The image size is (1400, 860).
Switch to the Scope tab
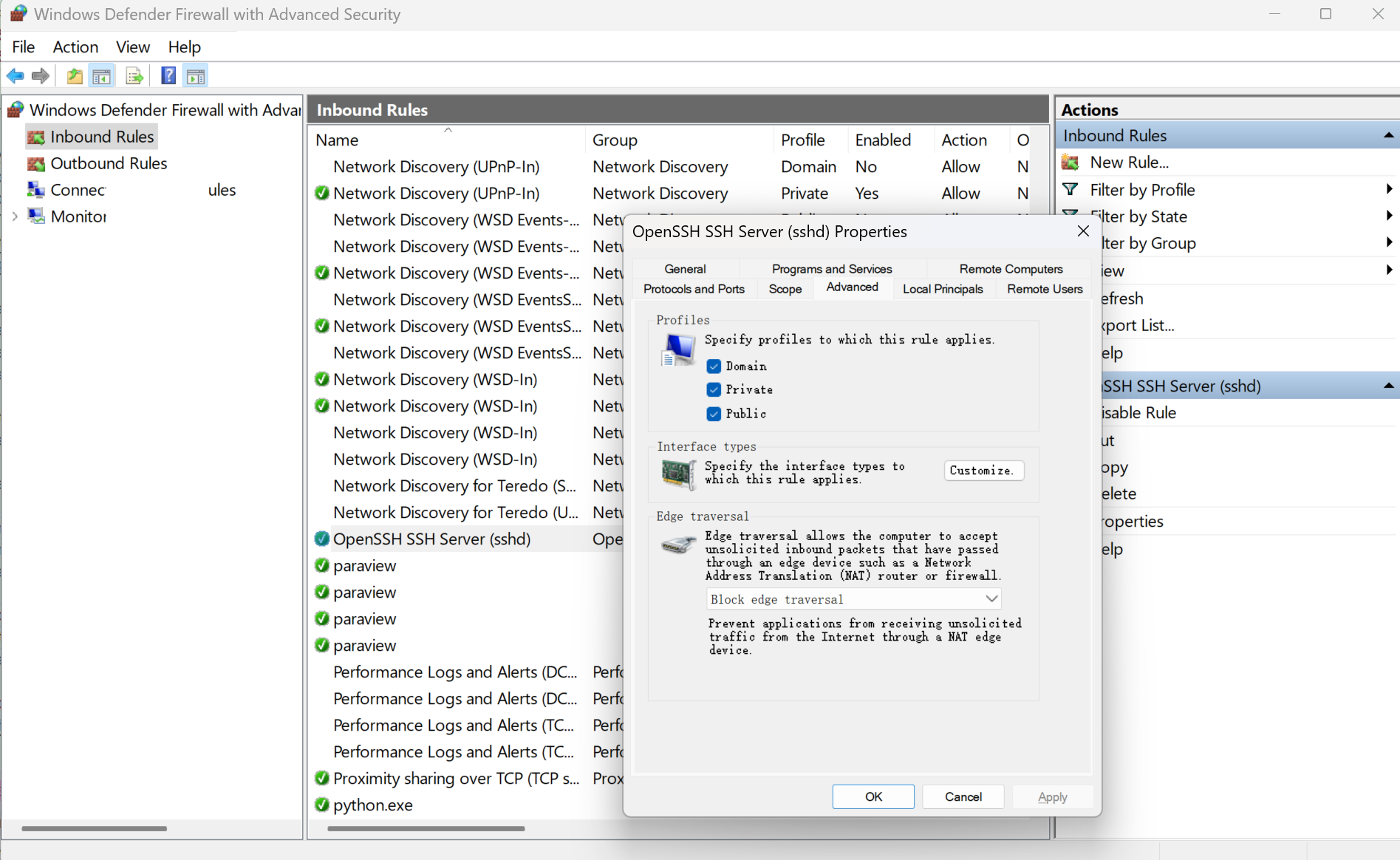[785, 289]
